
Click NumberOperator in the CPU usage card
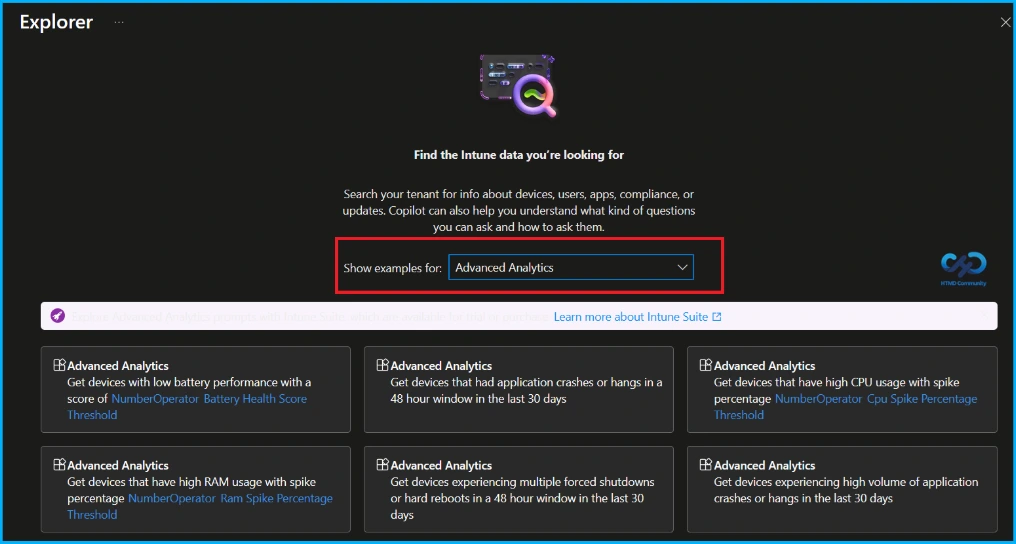pyautogui.click(x=818, y=399)
